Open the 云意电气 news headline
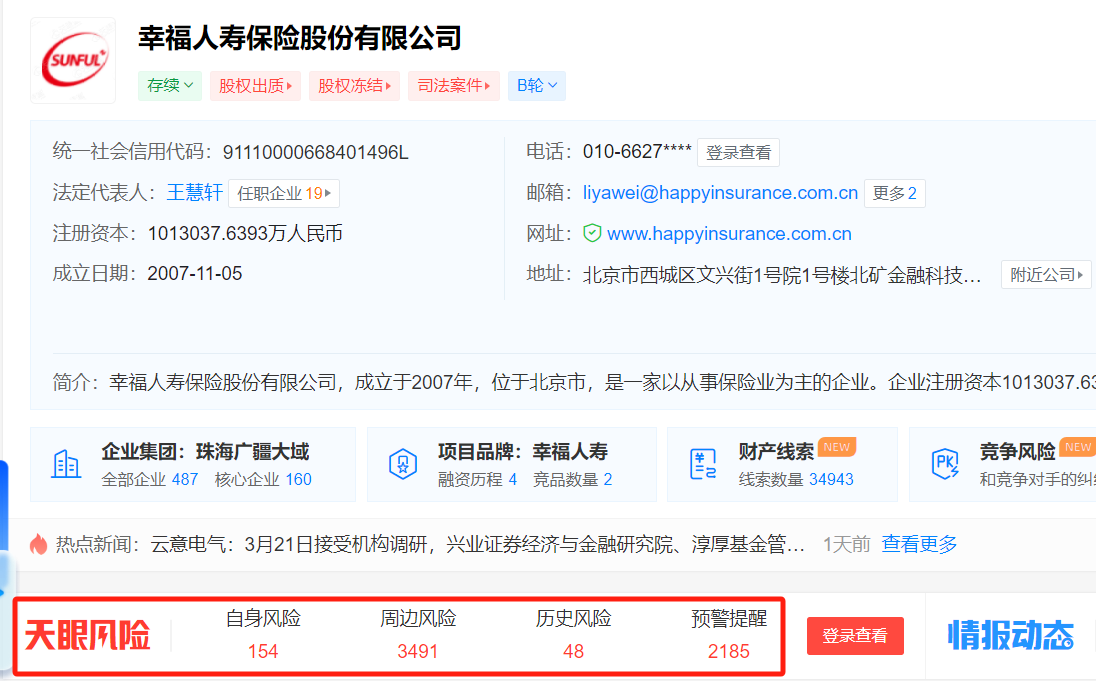 click(x=478, y=544)
